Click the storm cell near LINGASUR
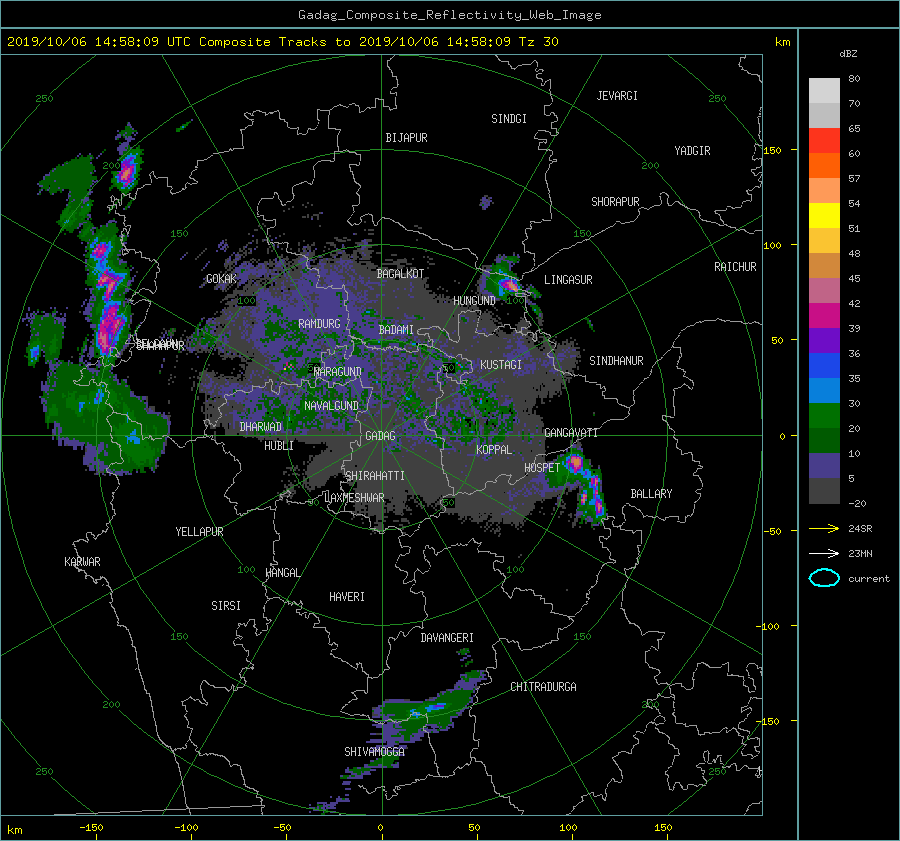 point(507,283)
